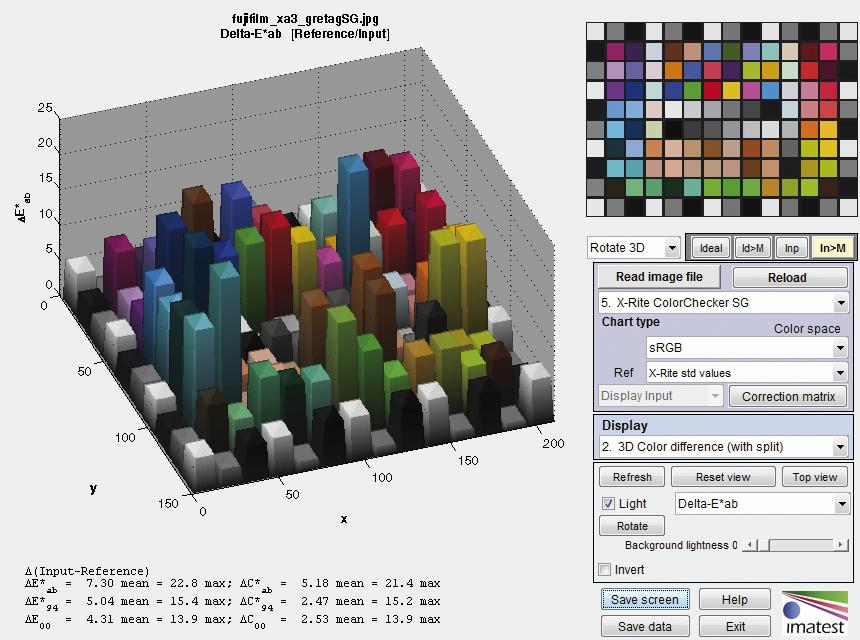Open the sRGB color space dropdown
The image size is (860, 640).
tap(746, 348)
